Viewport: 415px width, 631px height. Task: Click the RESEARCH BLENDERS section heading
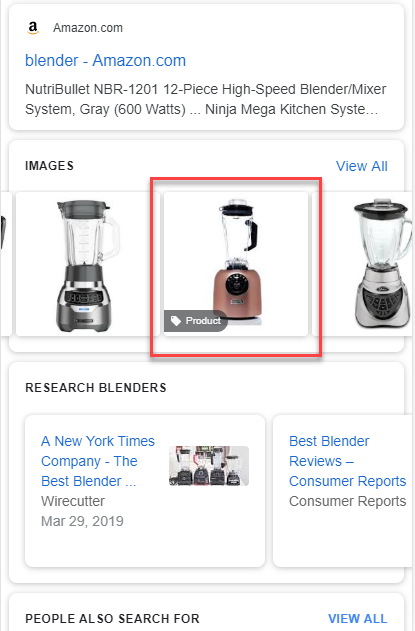[x=96, y=388]
